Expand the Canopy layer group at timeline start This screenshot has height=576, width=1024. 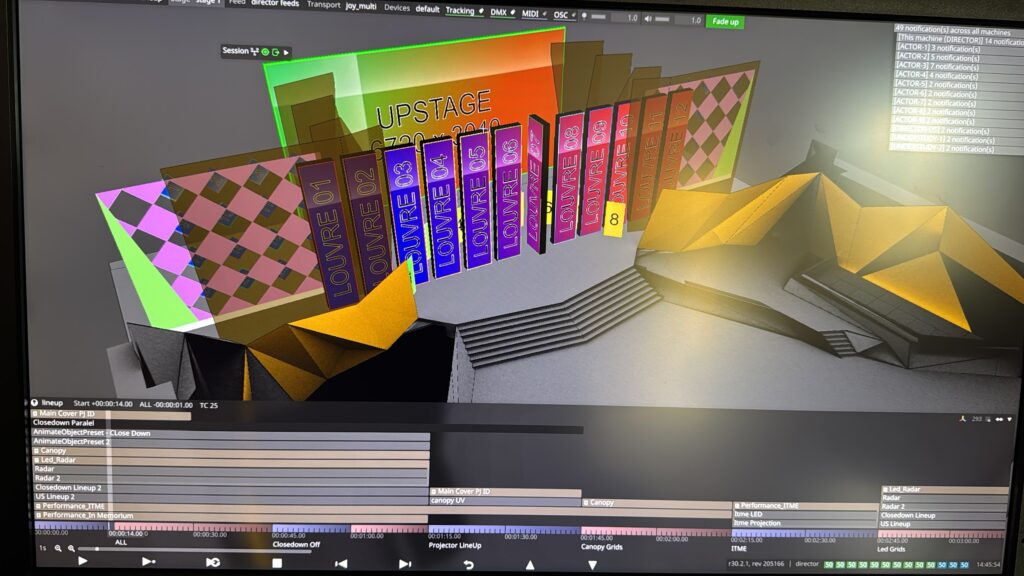click(x=37, y=451)
